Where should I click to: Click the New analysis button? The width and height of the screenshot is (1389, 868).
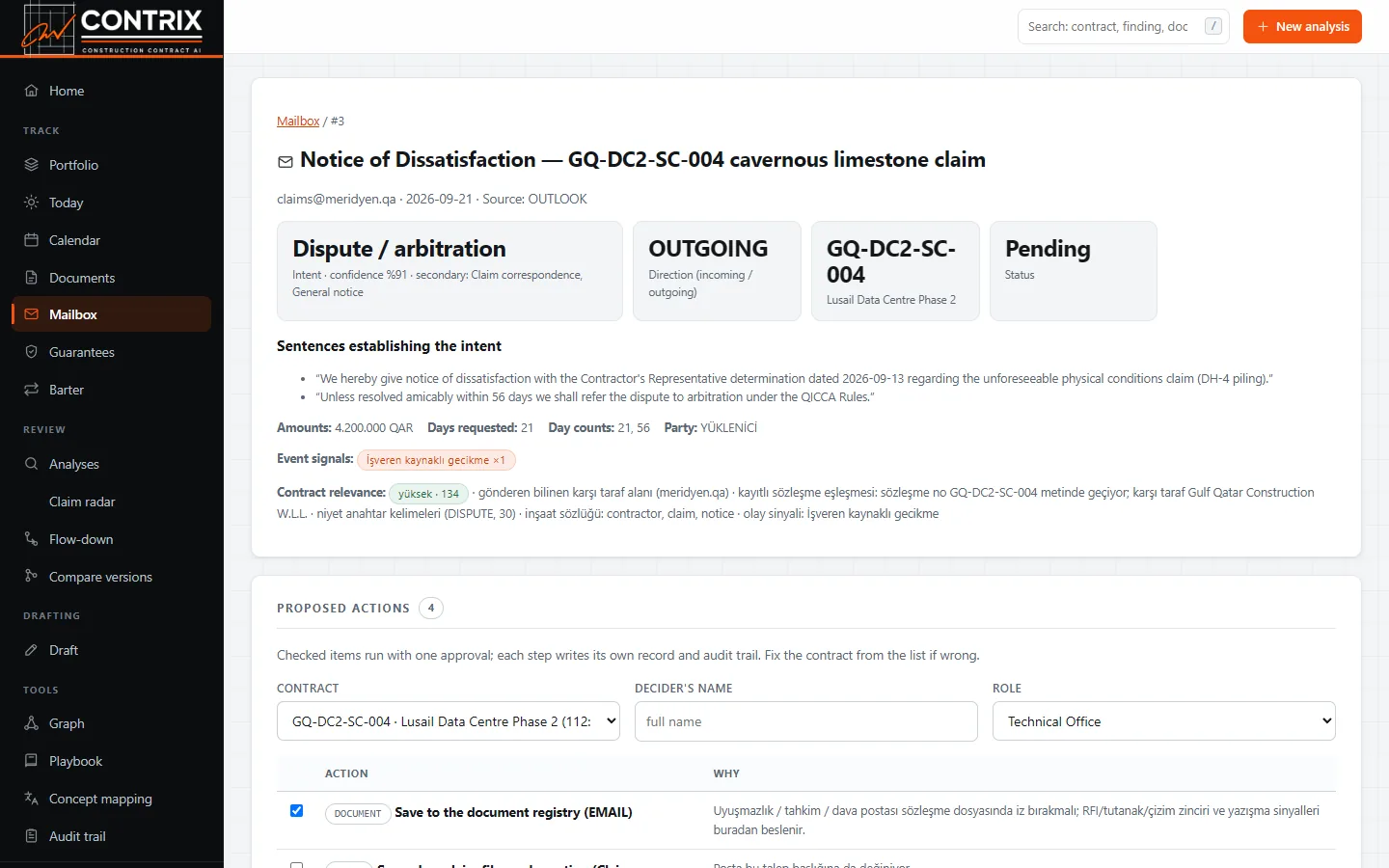[x=1302, y=27]
